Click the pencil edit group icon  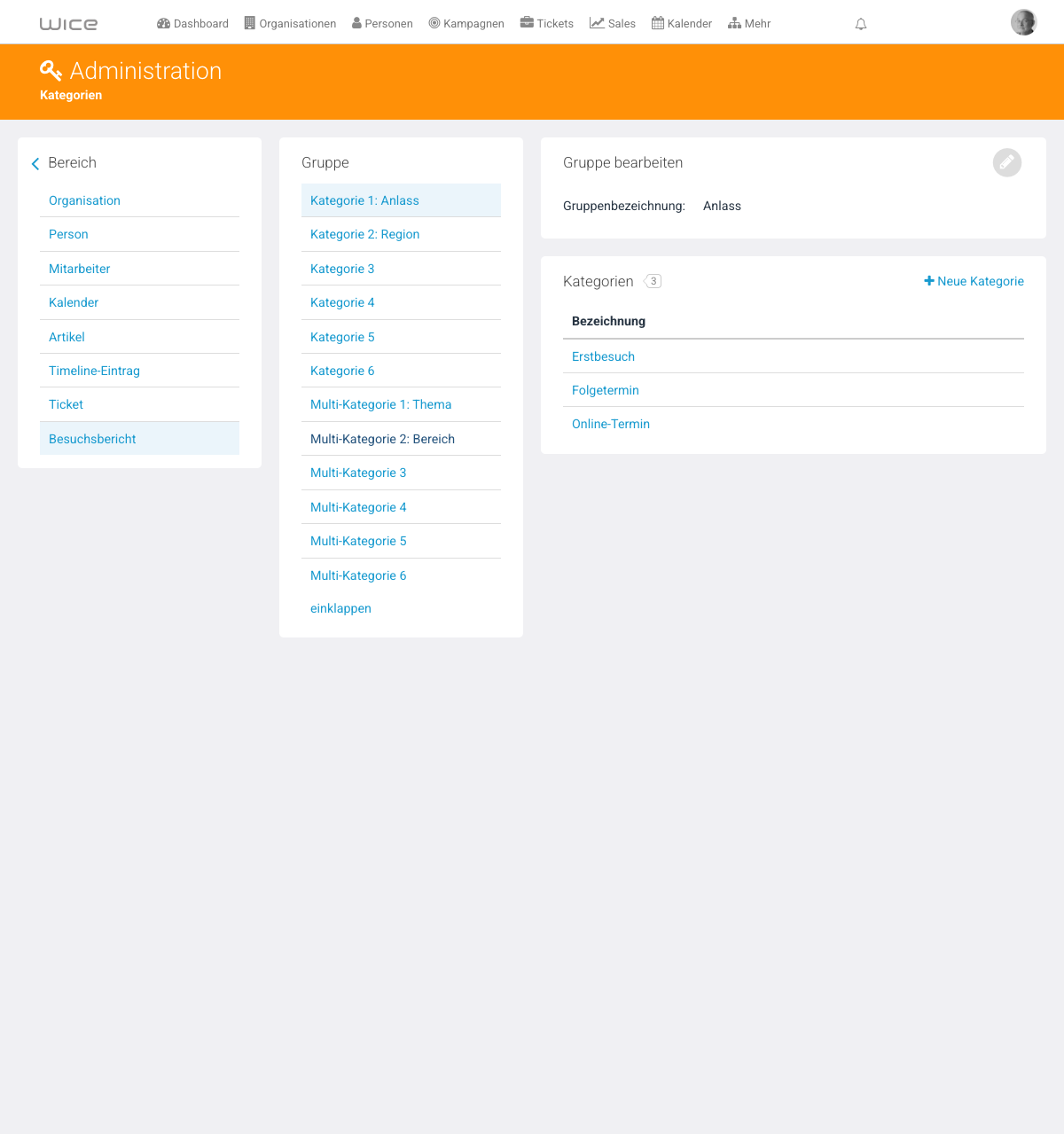point(1007,162)
